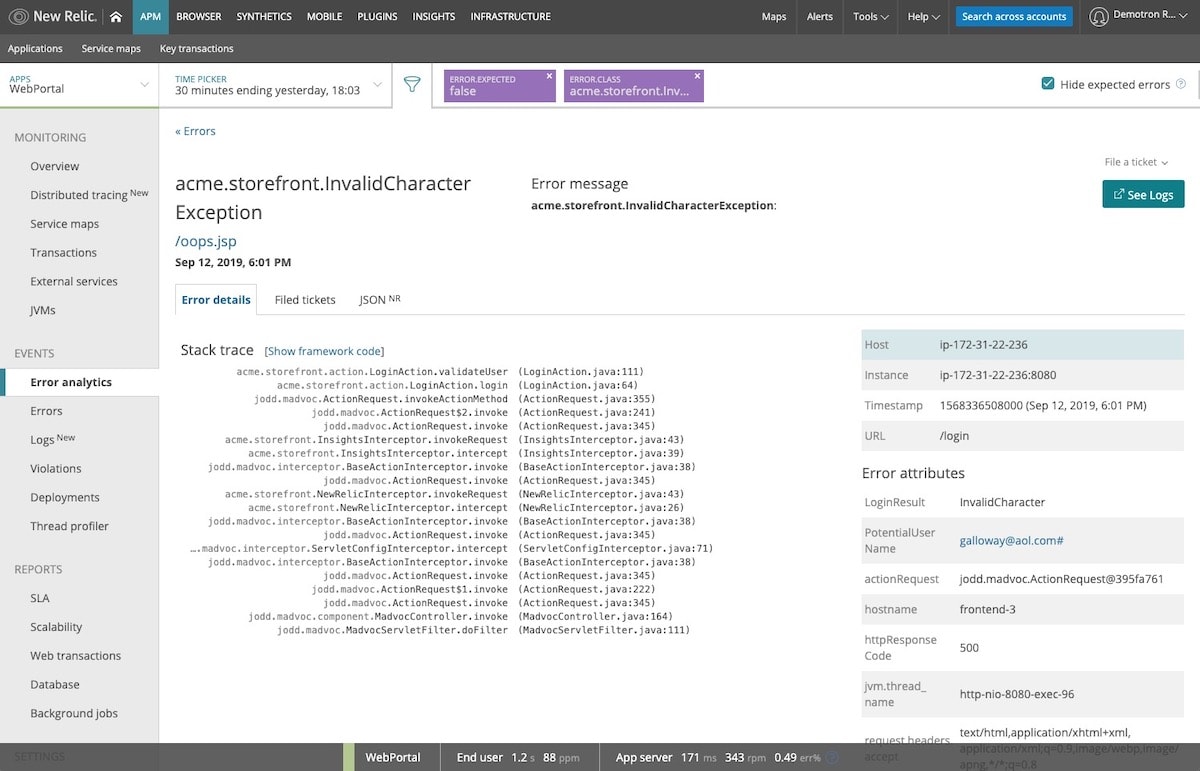Remove the ERROR.EXPECTED false filter
Viewport: 1200px width, 771px height.
pos(549,76)
